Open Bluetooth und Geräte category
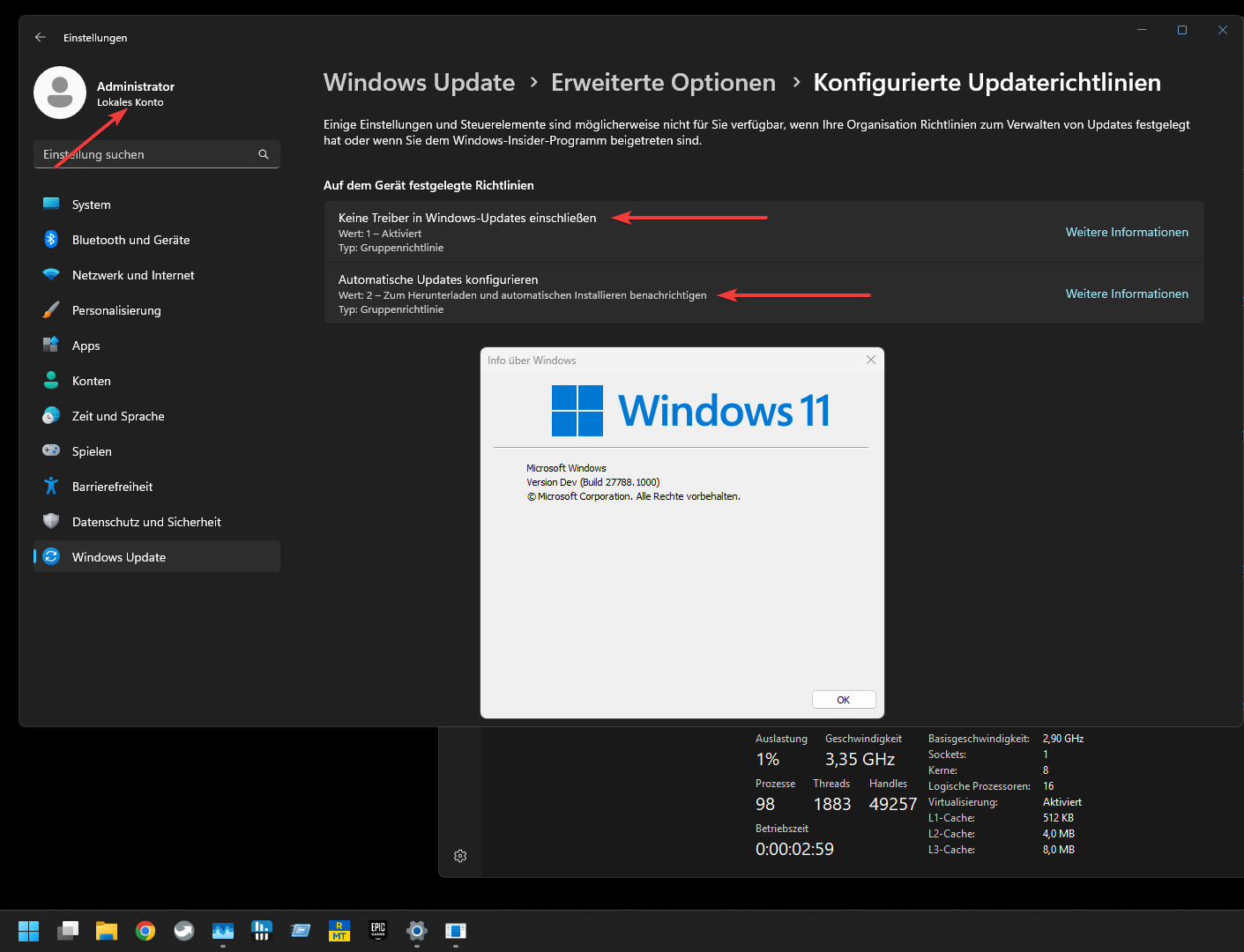This screenshot has height=952, width=1244. 157,240
